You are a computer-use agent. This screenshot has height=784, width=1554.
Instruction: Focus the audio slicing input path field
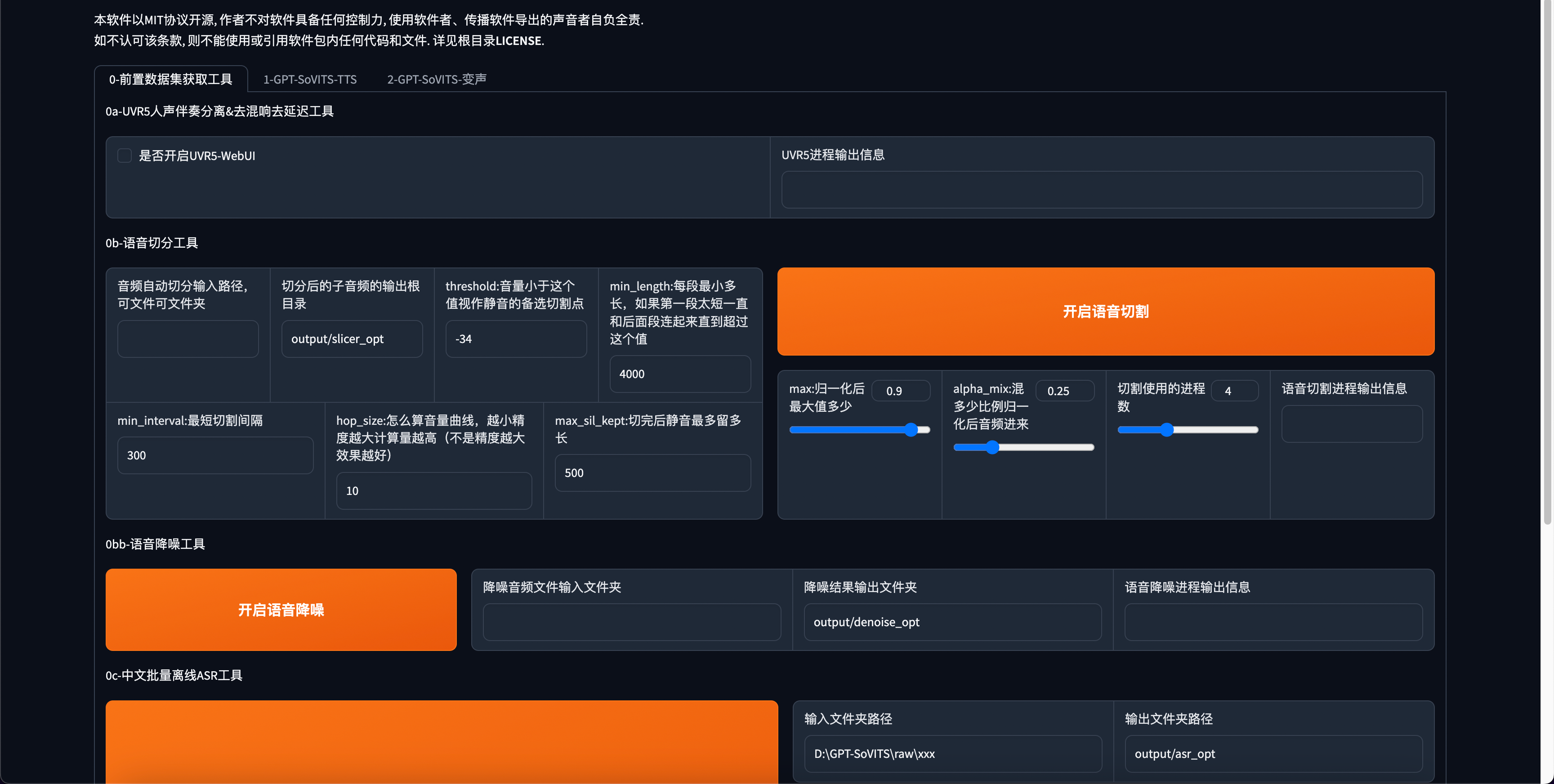tap(188, 339)
